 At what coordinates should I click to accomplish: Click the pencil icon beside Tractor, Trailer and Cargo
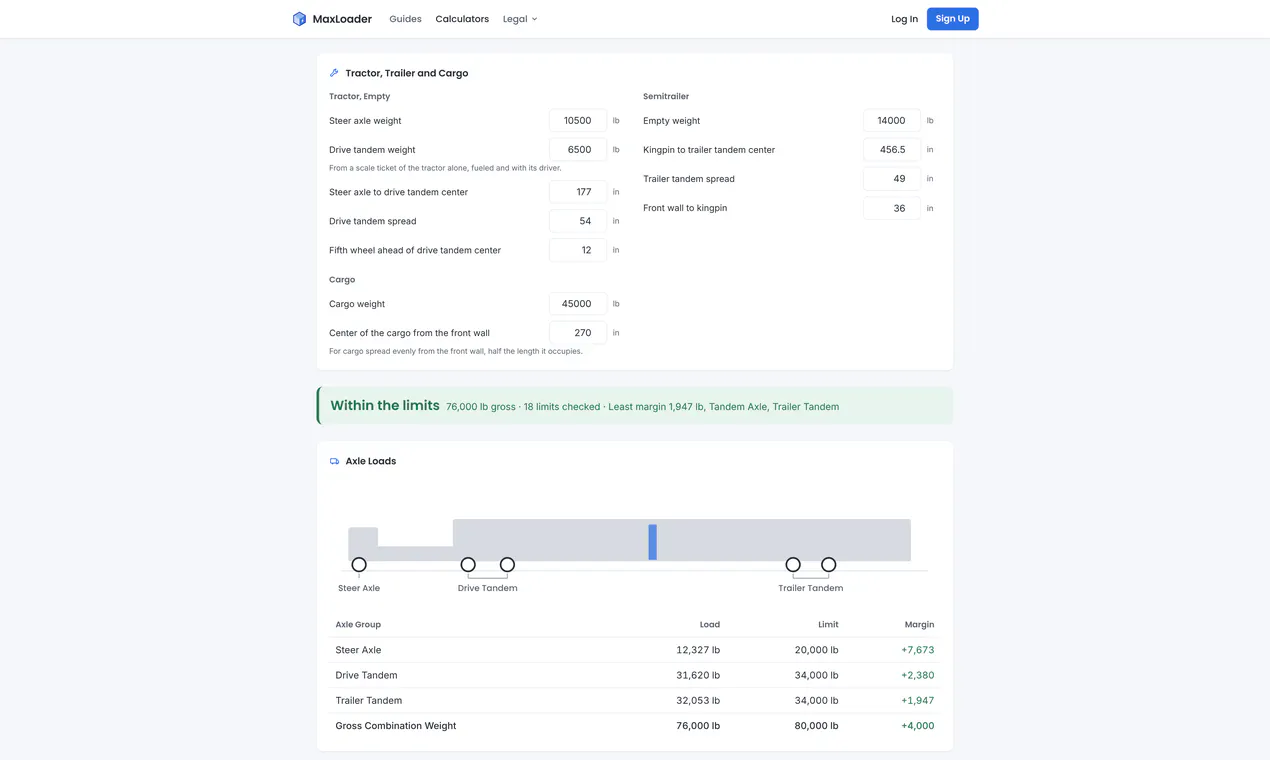pyautogui.click(x=334, y=73)
